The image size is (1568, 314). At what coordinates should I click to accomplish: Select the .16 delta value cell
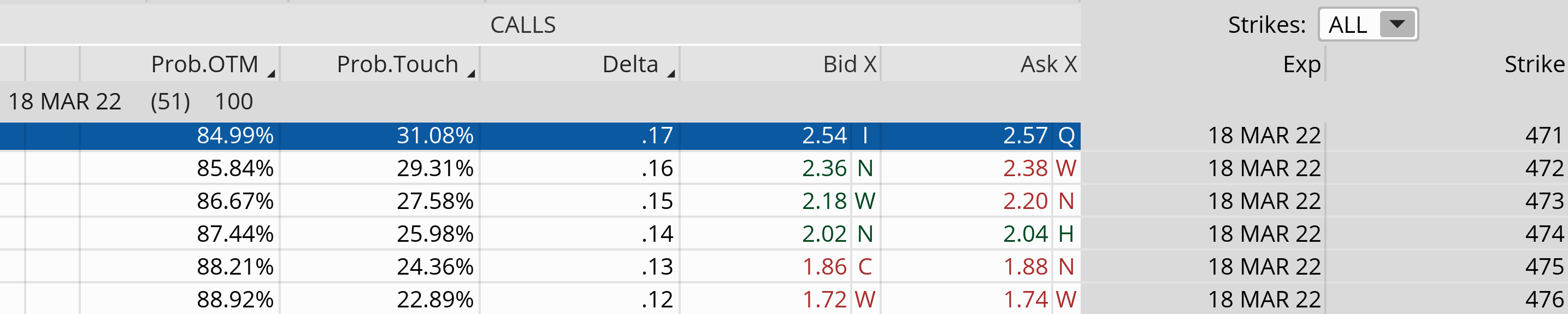point(657,168)
